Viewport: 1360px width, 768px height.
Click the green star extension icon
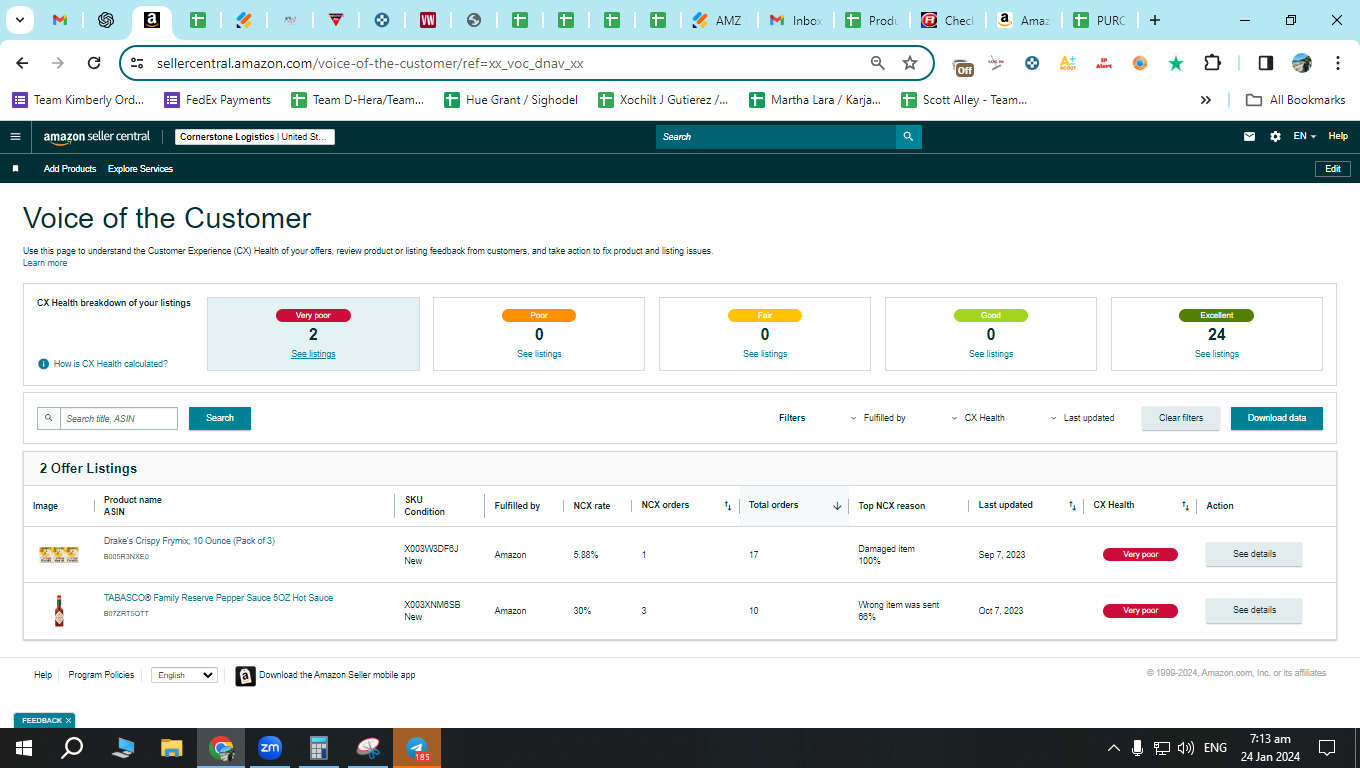pyautogui.click(x=1176, y=63)
